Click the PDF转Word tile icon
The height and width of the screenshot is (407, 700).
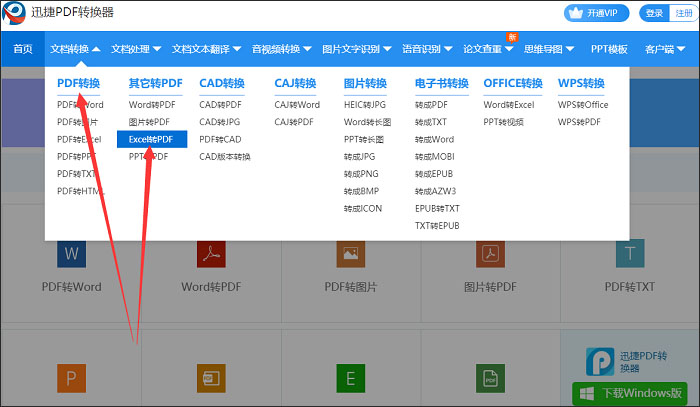click(71, 253)
